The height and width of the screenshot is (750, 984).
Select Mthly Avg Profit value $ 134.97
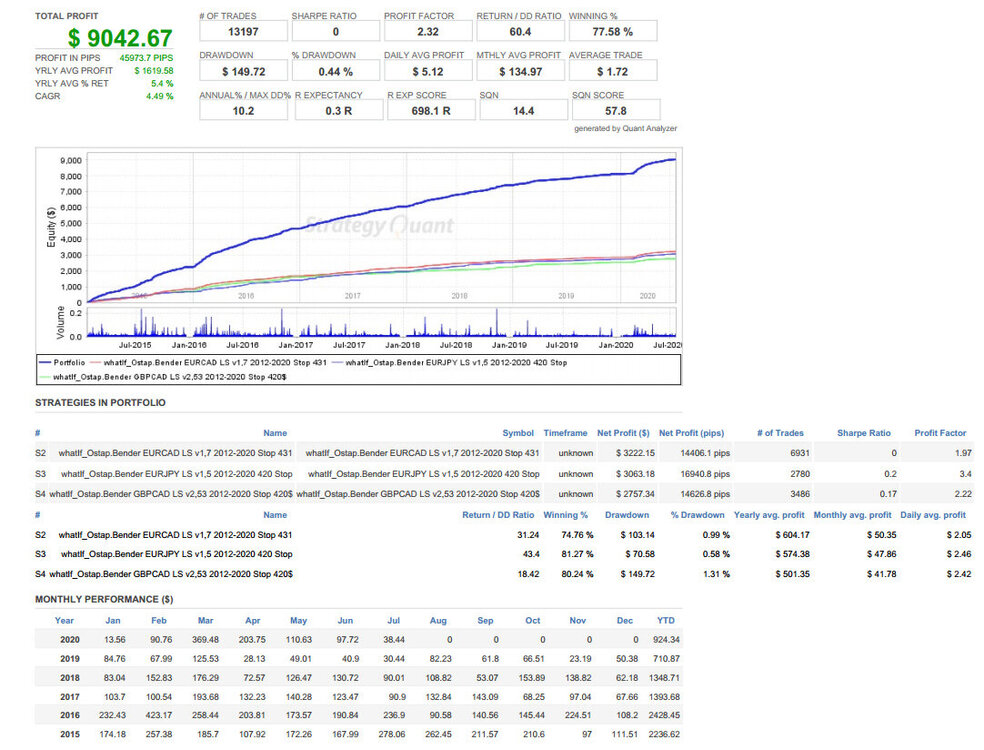click(x=520, y=72)
